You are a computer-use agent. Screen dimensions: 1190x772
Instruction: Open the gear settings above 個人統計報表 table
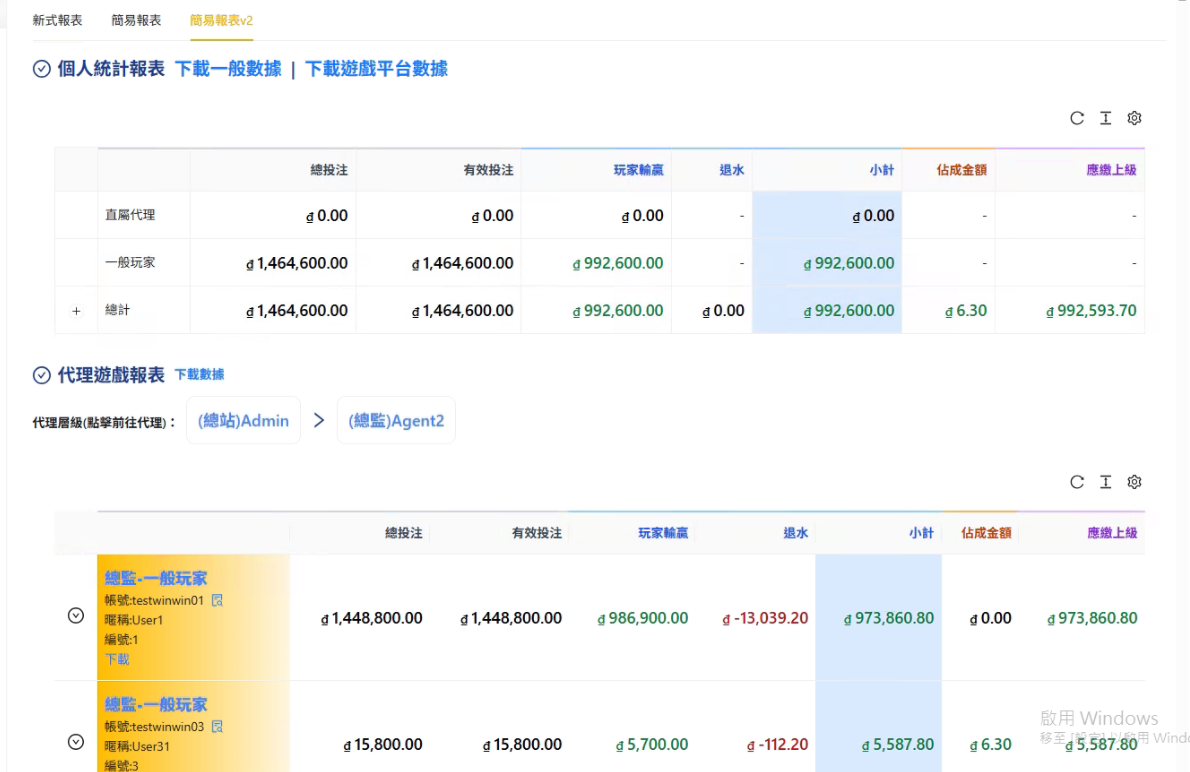[1134, 118]
